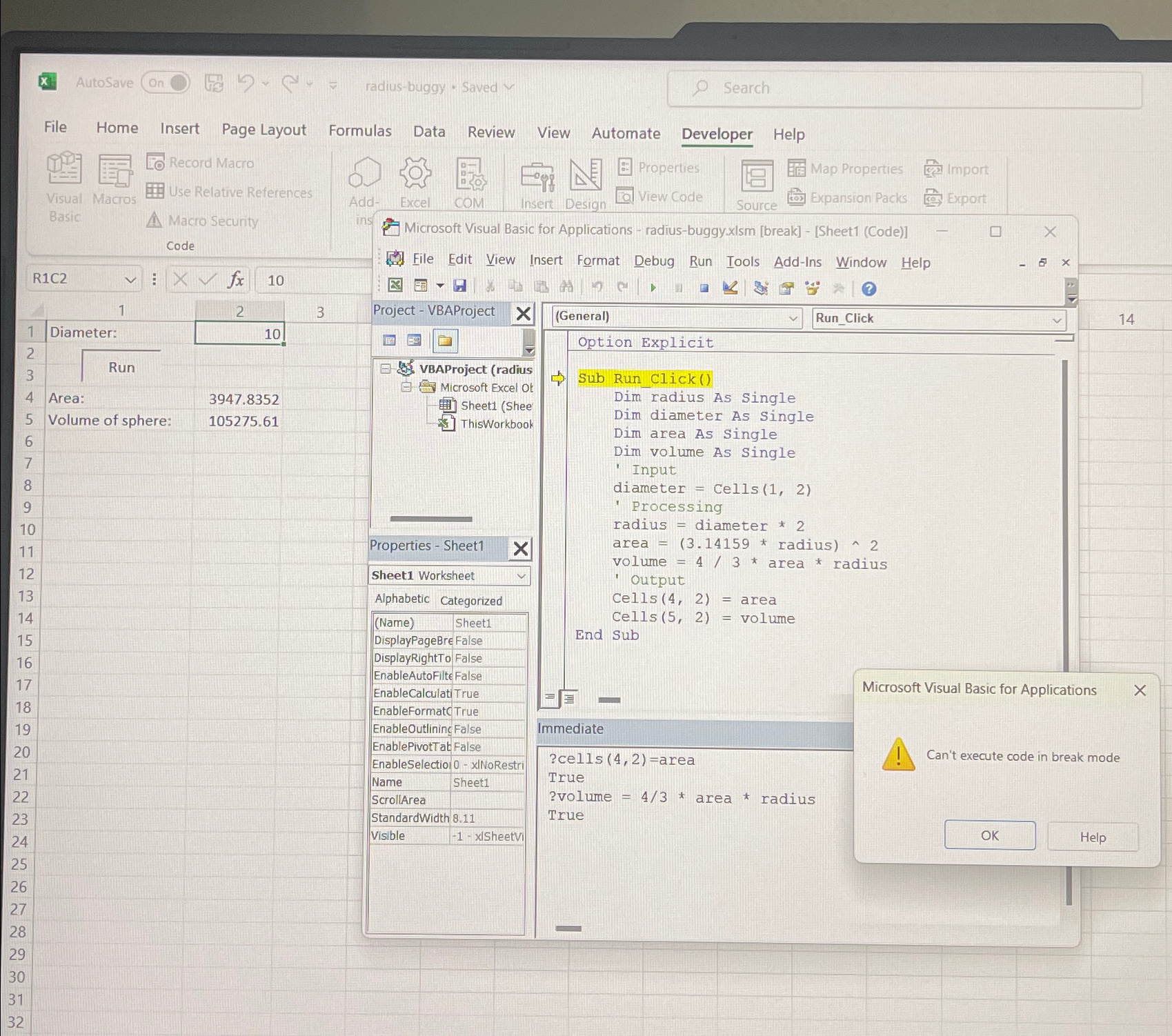1172x1036 pixels.
Task: Open the Run_Click procedure dropdown
Action: [1057, 320]
